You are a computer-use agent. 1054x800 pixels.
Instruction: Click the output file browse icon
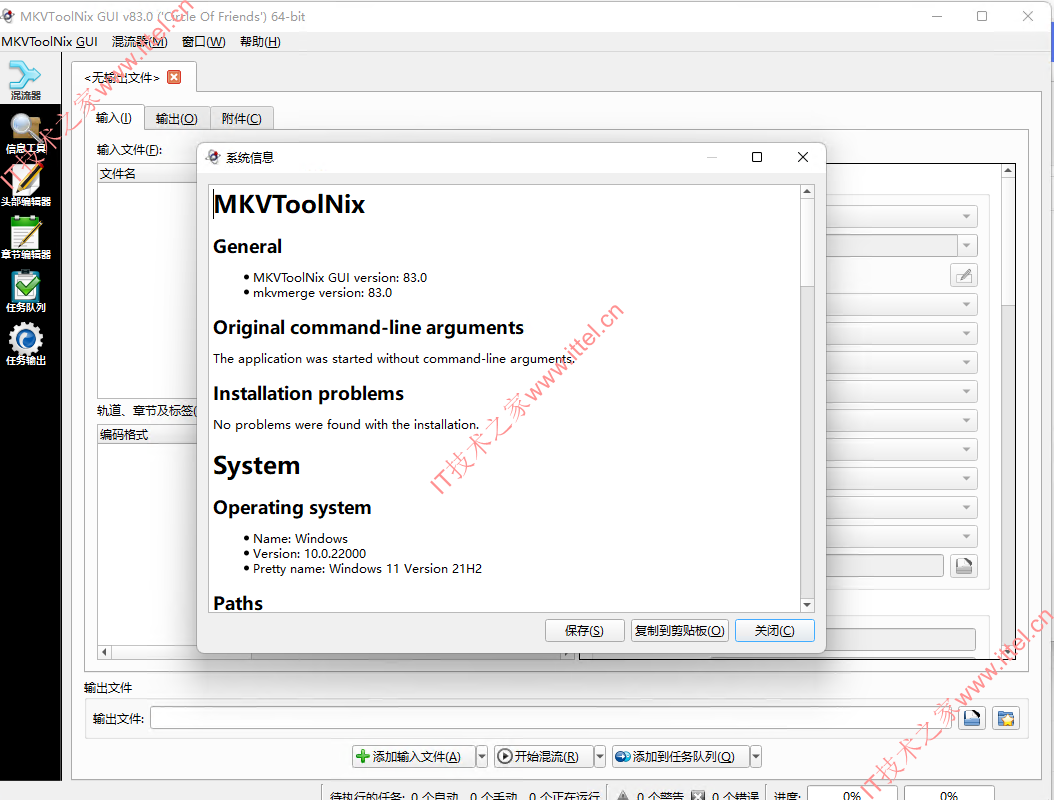(972, 719)
